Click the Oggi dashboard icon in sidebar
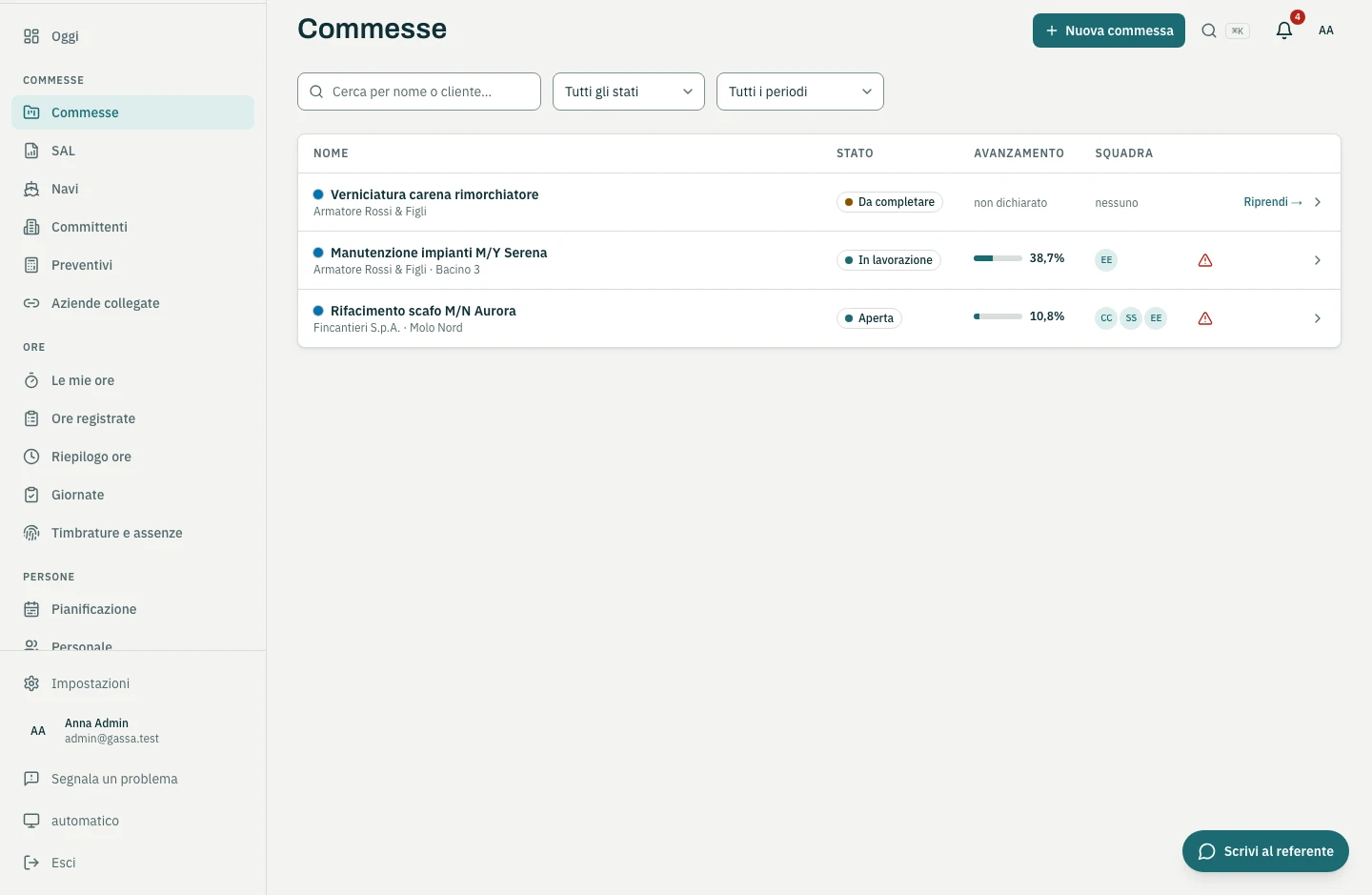The width and height of the screenshot is (1372, 895). (31, 36)
